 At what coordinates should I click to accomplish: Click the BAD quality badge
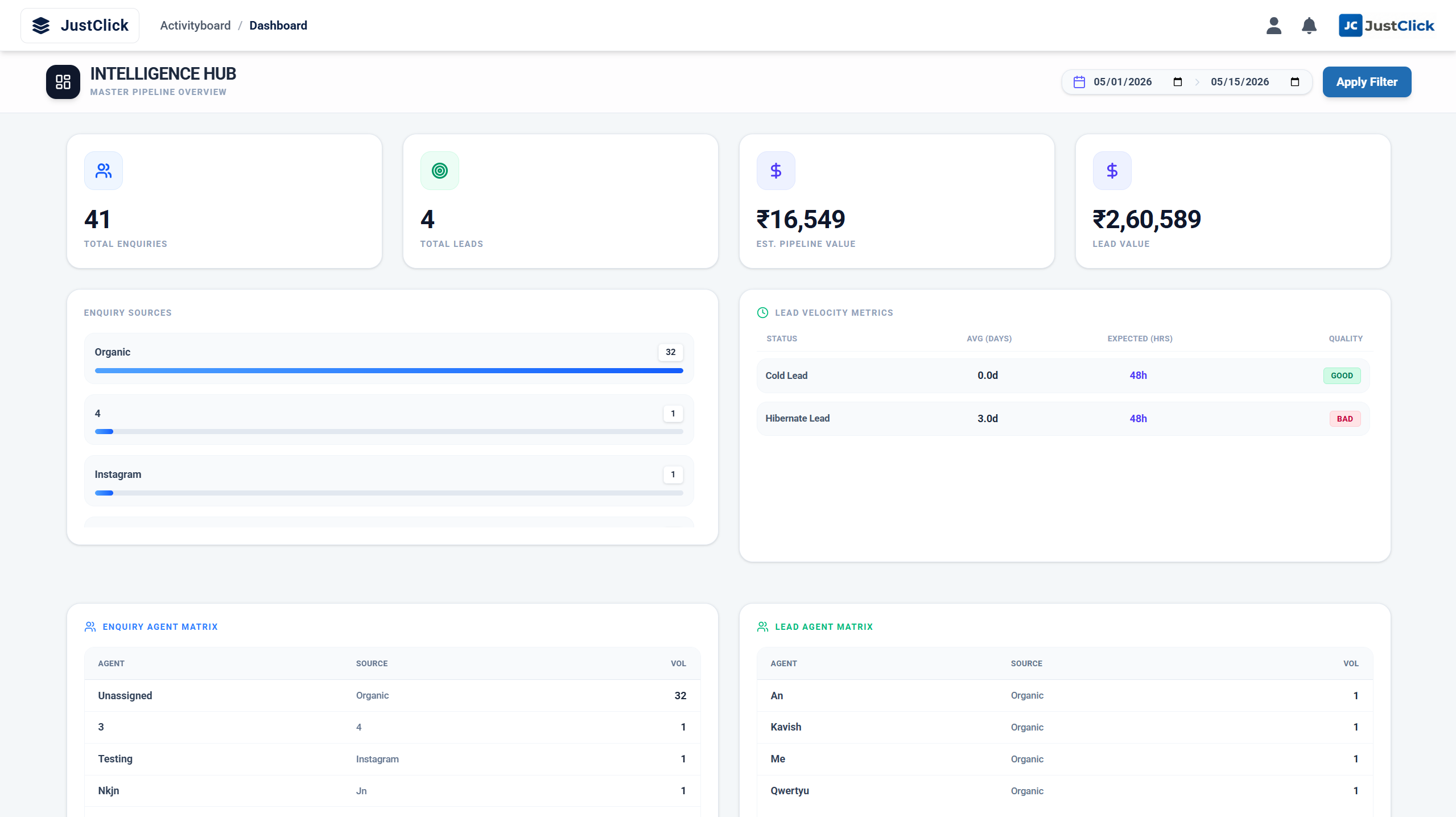pyautogui.click(x=1345, y=419)
